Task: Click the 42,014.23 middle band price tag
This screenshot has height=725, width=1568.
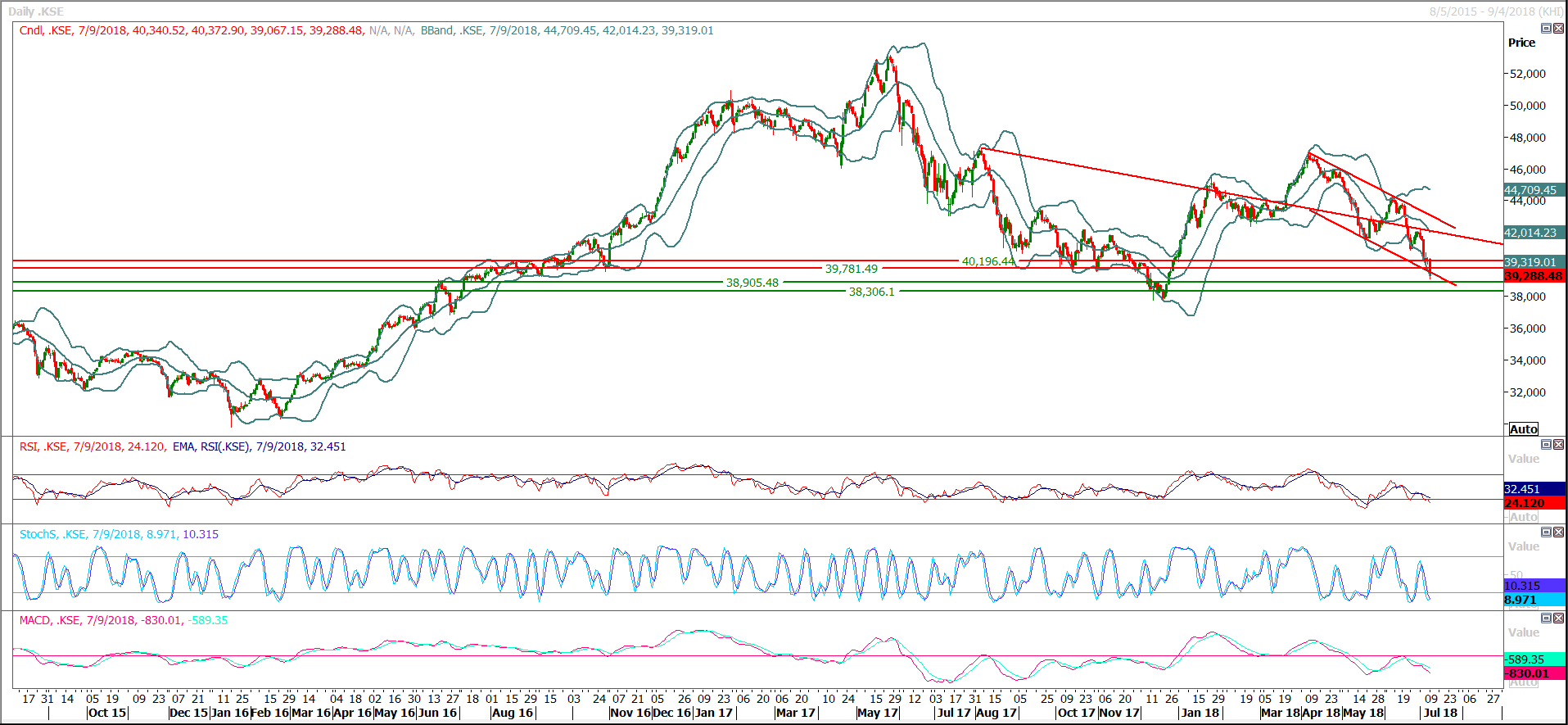Action: tap(1534, 233)
